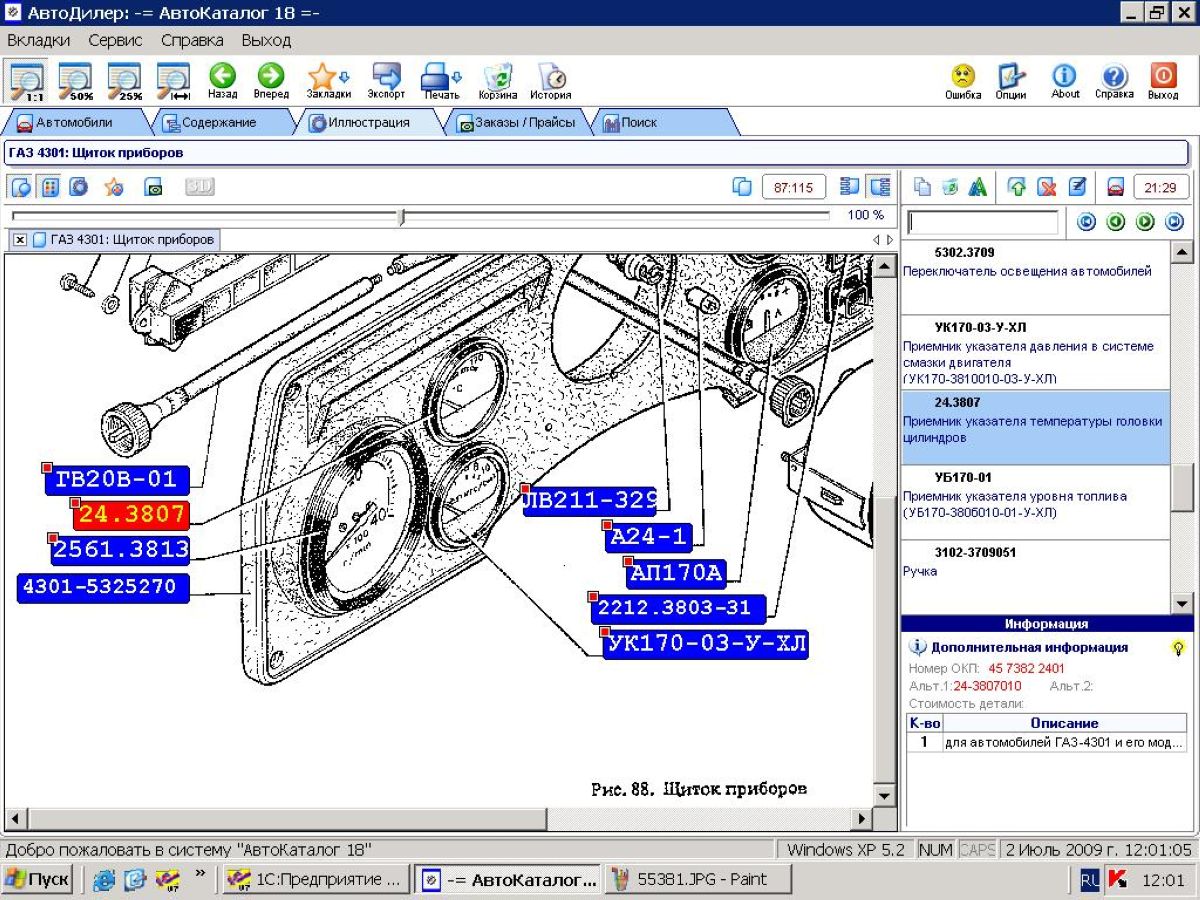The width and height of the screenshot is (1200, 900).
Task: Set illustration zoom to 1:1
Action: click(x=26, y=80)
